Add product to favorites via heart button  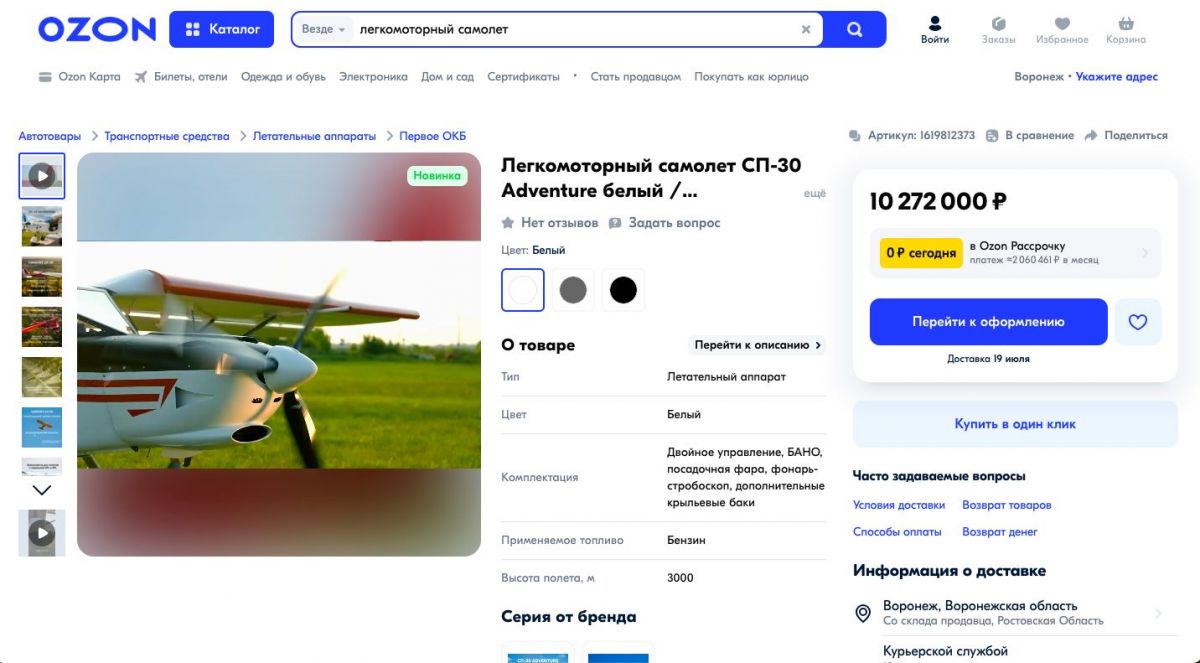coord(1138,322)
